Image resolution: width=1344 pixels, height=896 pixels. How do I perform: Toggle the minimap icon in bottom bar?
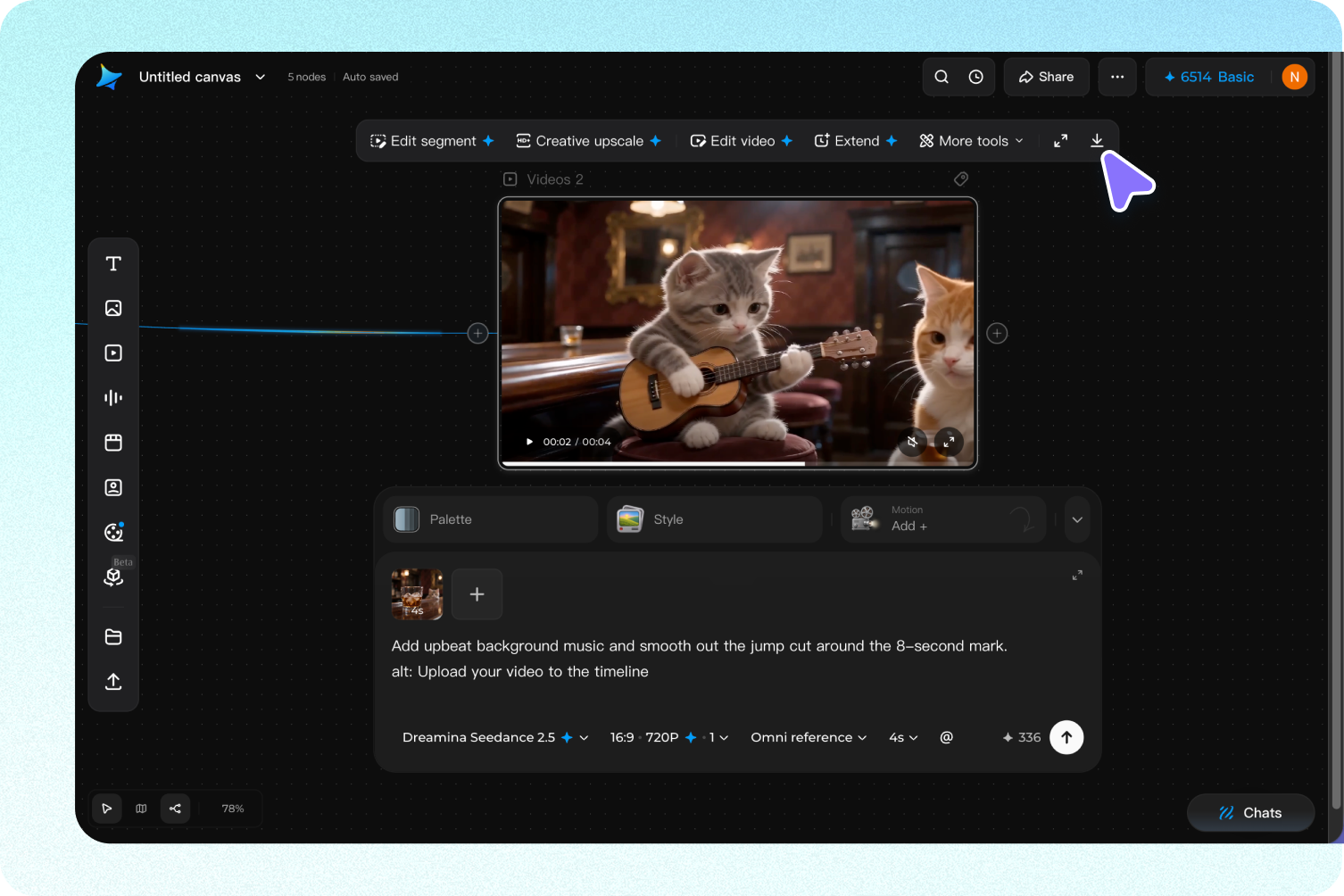pyautogui.click(x=141, y=809)
